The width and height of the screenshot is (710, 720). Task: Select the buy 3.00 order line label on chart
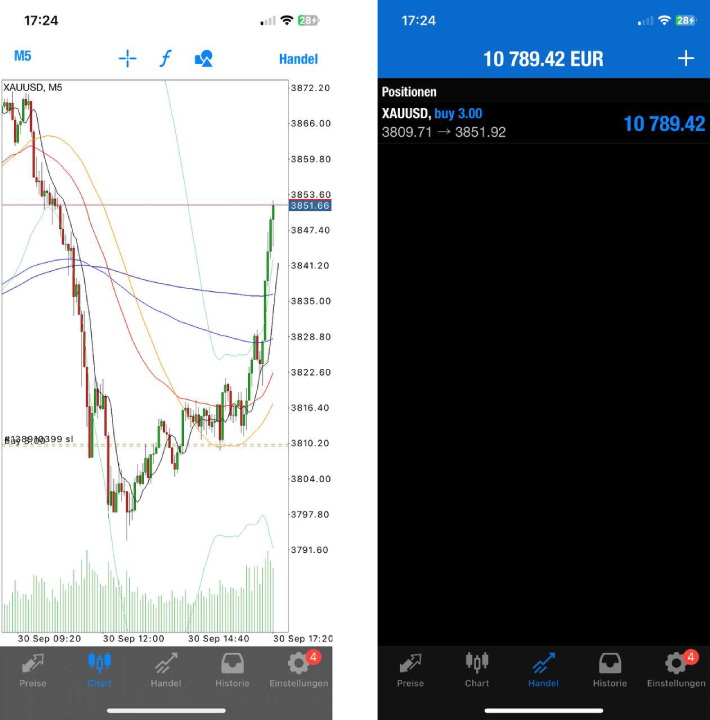pos(25,441)
